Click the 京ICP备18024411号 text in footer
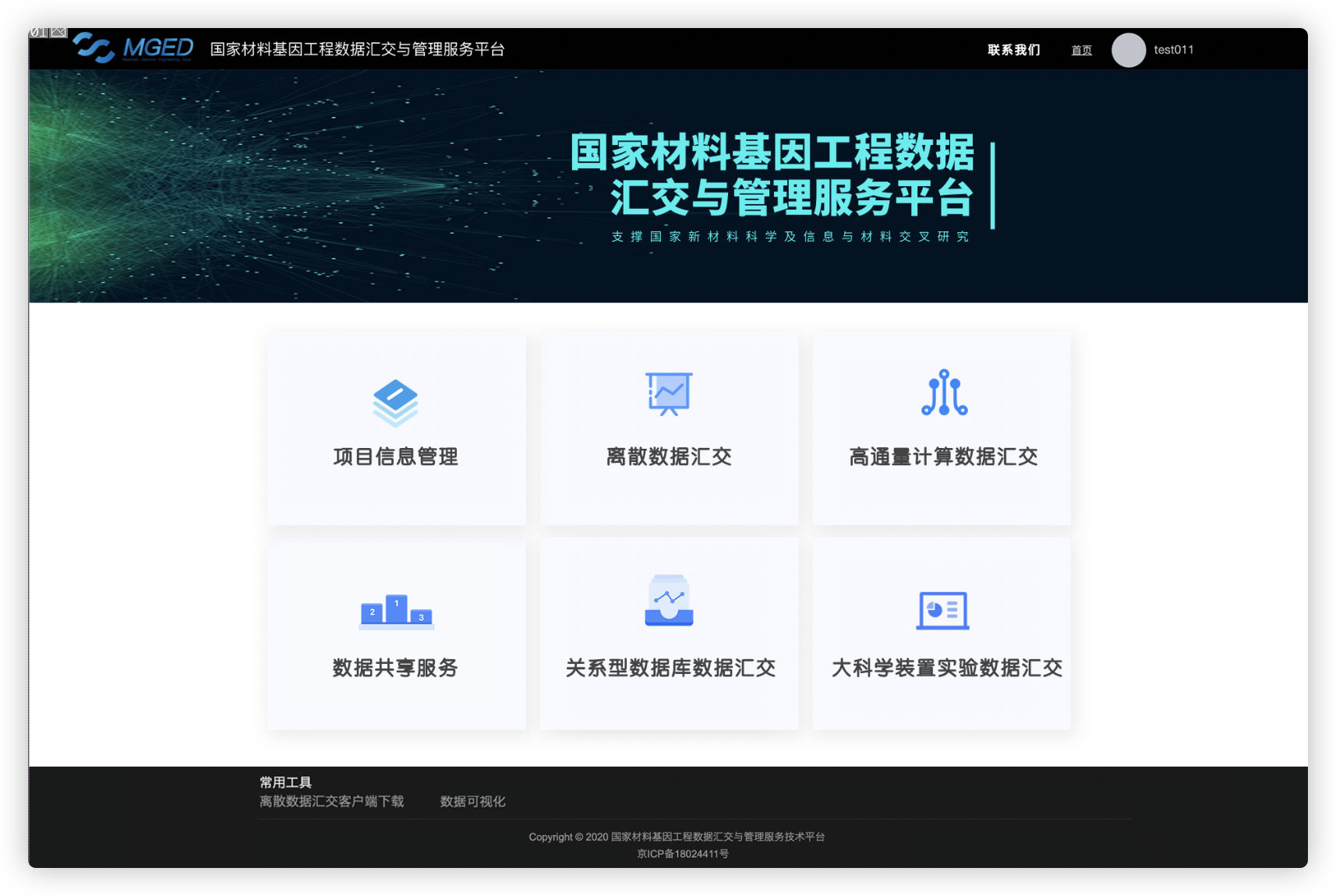This screenshot has height=896, width=1336. point(683,854)
